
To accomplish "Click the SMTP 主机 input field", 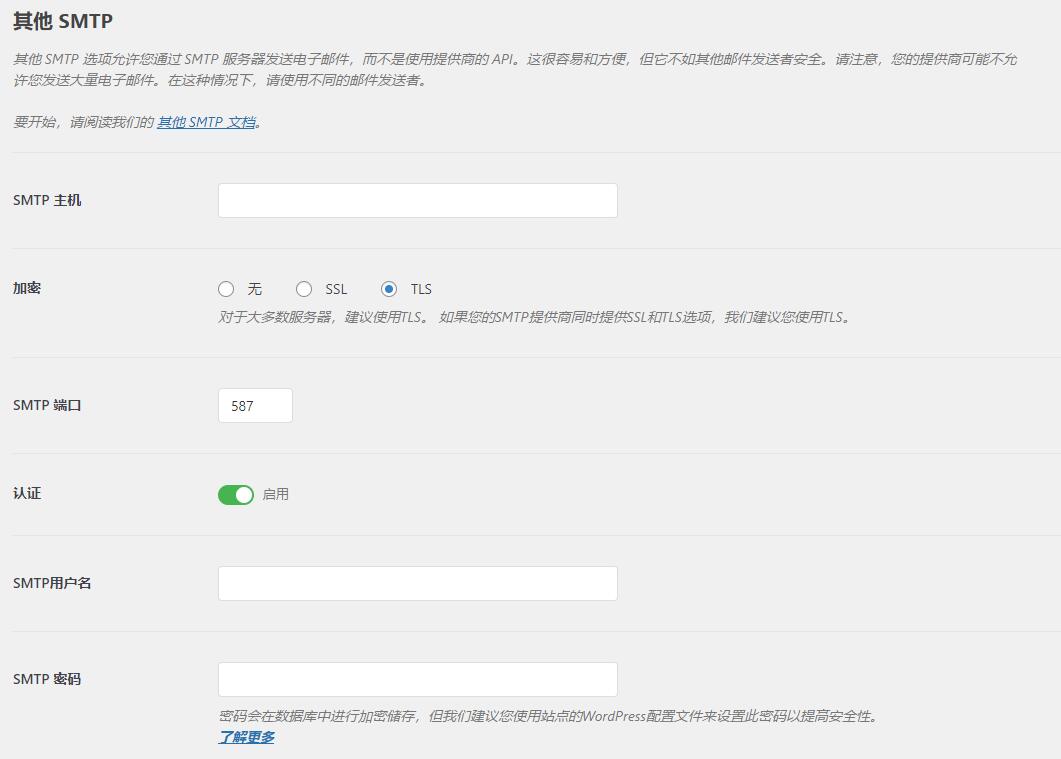I will 417,200.
